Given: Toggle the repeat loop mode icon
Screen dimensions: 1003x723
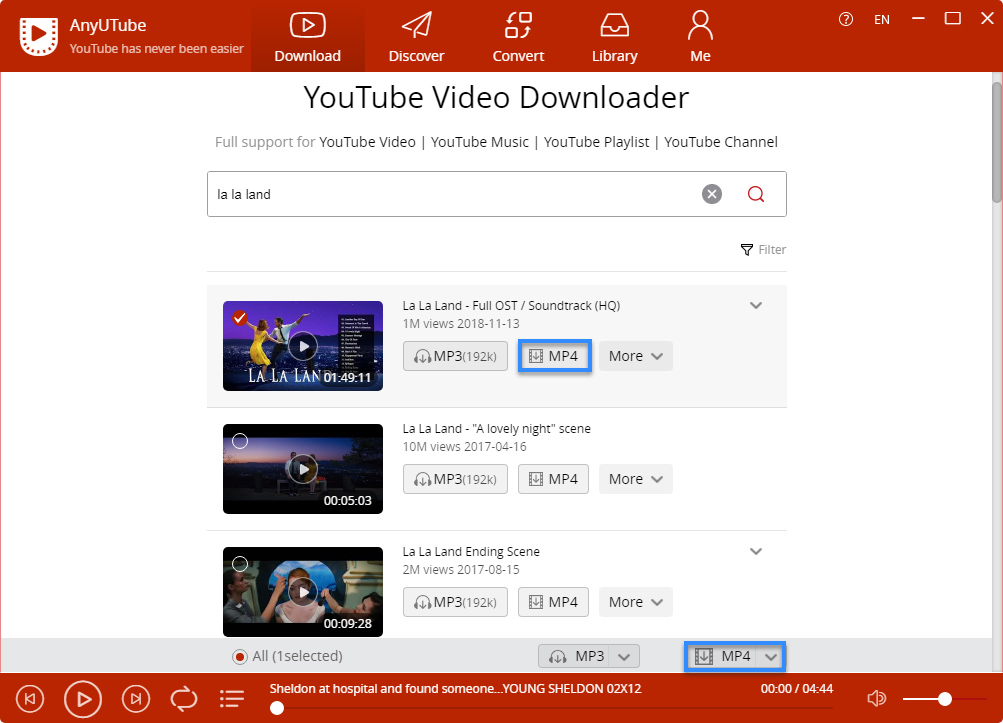Looking at the screenshot, I should 184,699.
